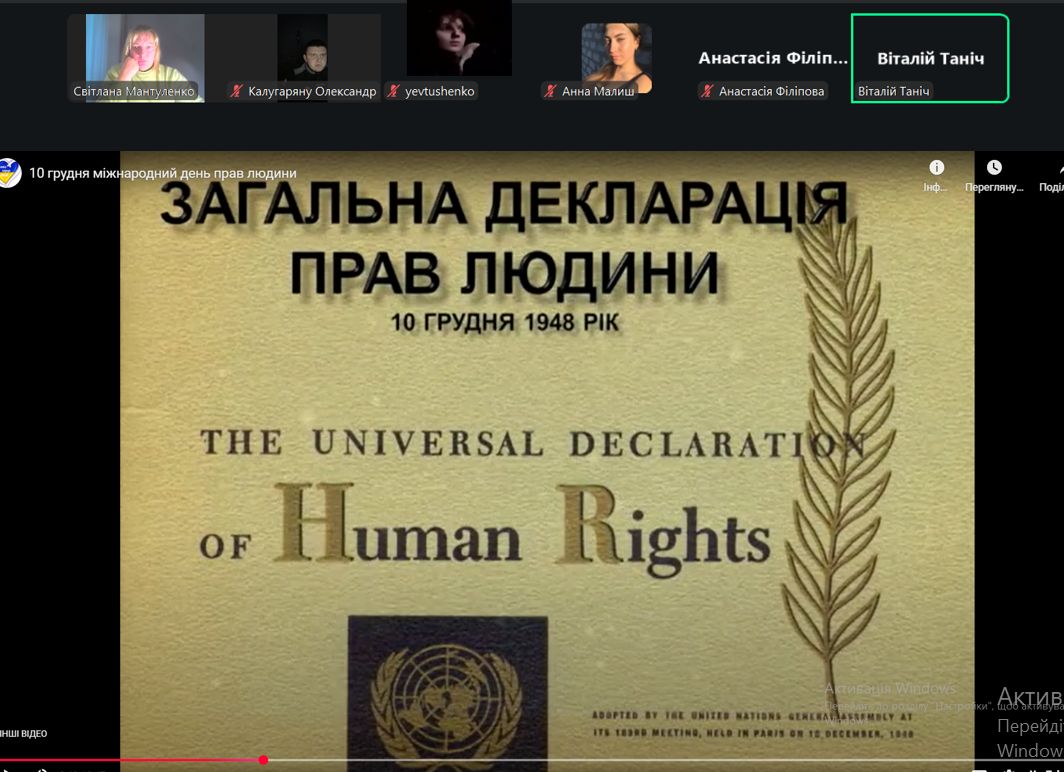Open the video info (i) overlay icon
The width and height of the screenshot is (1064, 772).
click(936, 169)
